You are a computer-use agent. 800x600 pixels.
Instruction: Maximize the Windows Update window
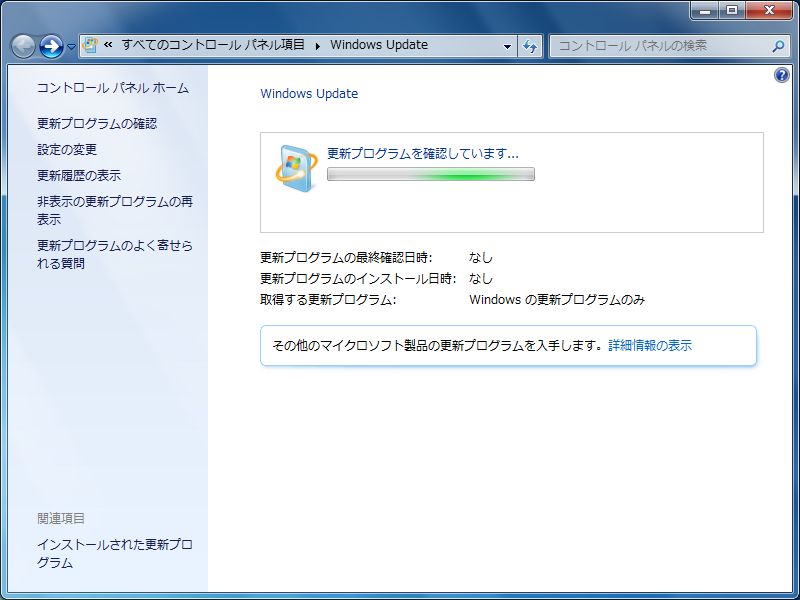pyautogui.click(x=732, y=10)
